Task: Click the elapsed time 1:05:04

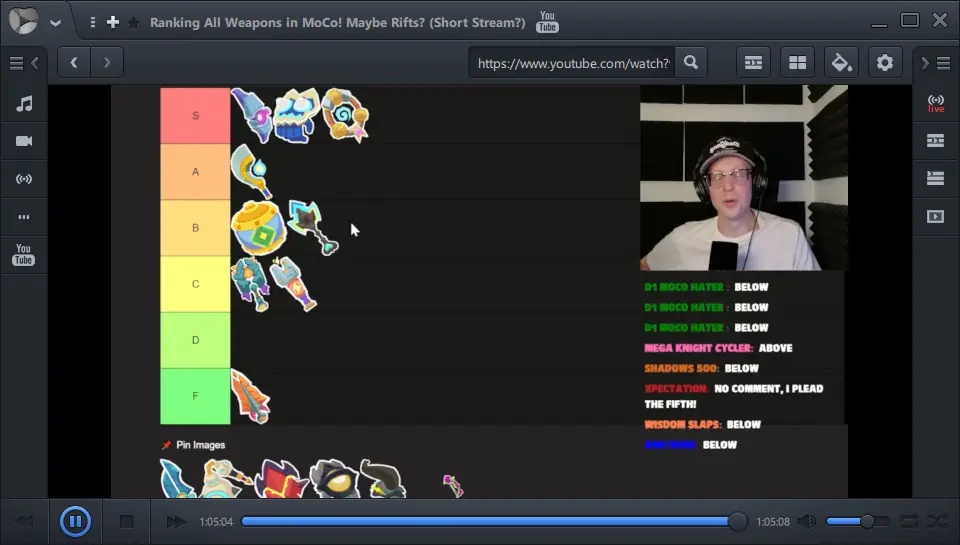Action: point(216,522)
